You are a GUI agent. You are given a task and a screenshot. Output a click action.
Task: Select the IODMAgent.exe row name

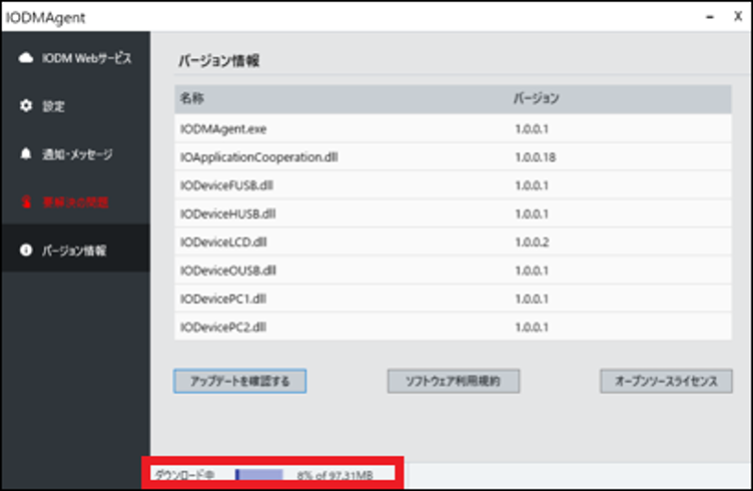coord(223,129)
